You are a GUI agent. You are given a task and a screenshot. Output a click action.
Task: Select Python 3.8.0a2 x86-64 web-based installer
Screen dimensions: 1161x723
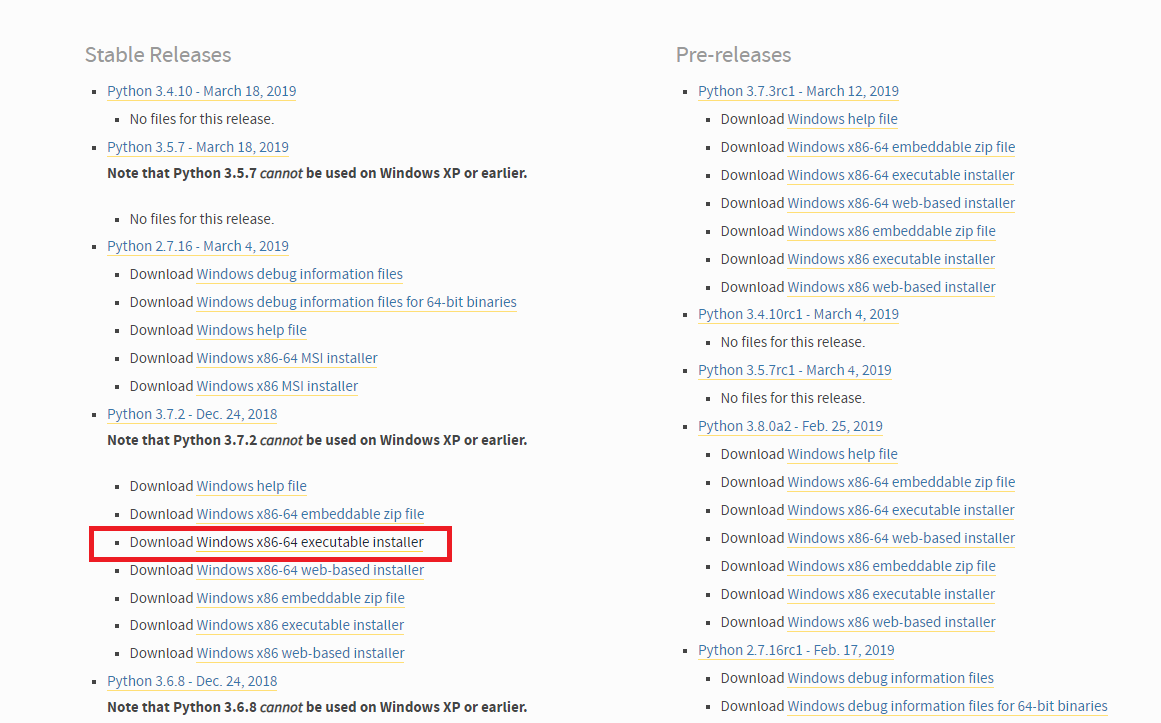click(901, 539)
